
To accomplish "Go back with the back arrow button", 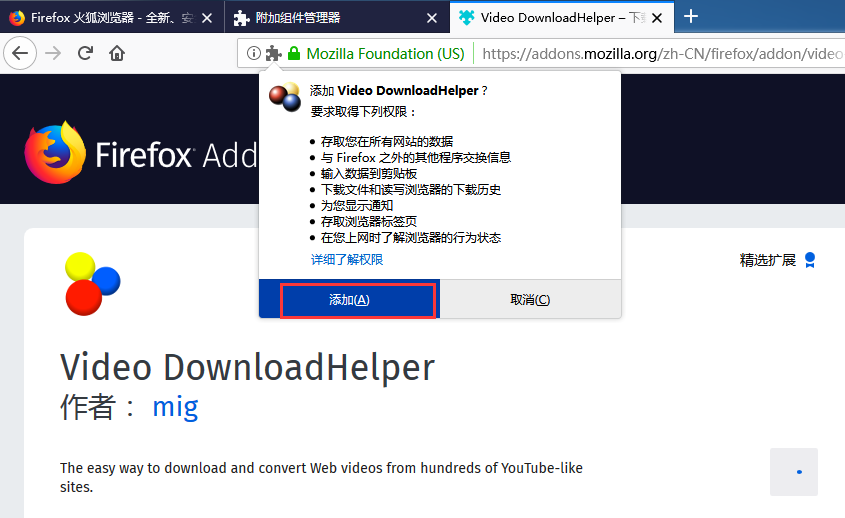I will pos(20,53).
